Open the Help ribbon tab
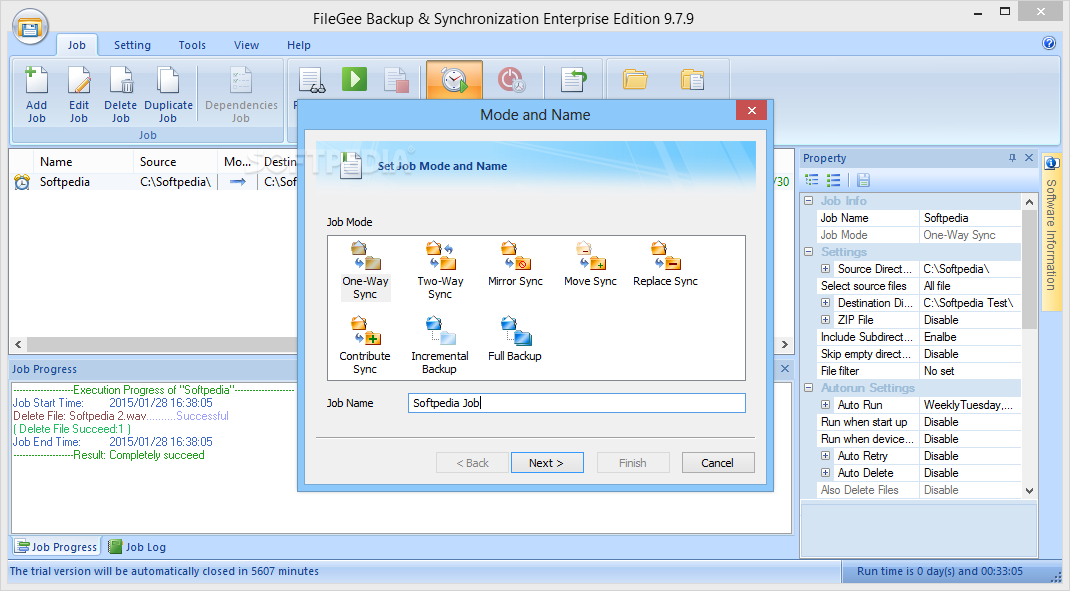 tap(299, 45)
